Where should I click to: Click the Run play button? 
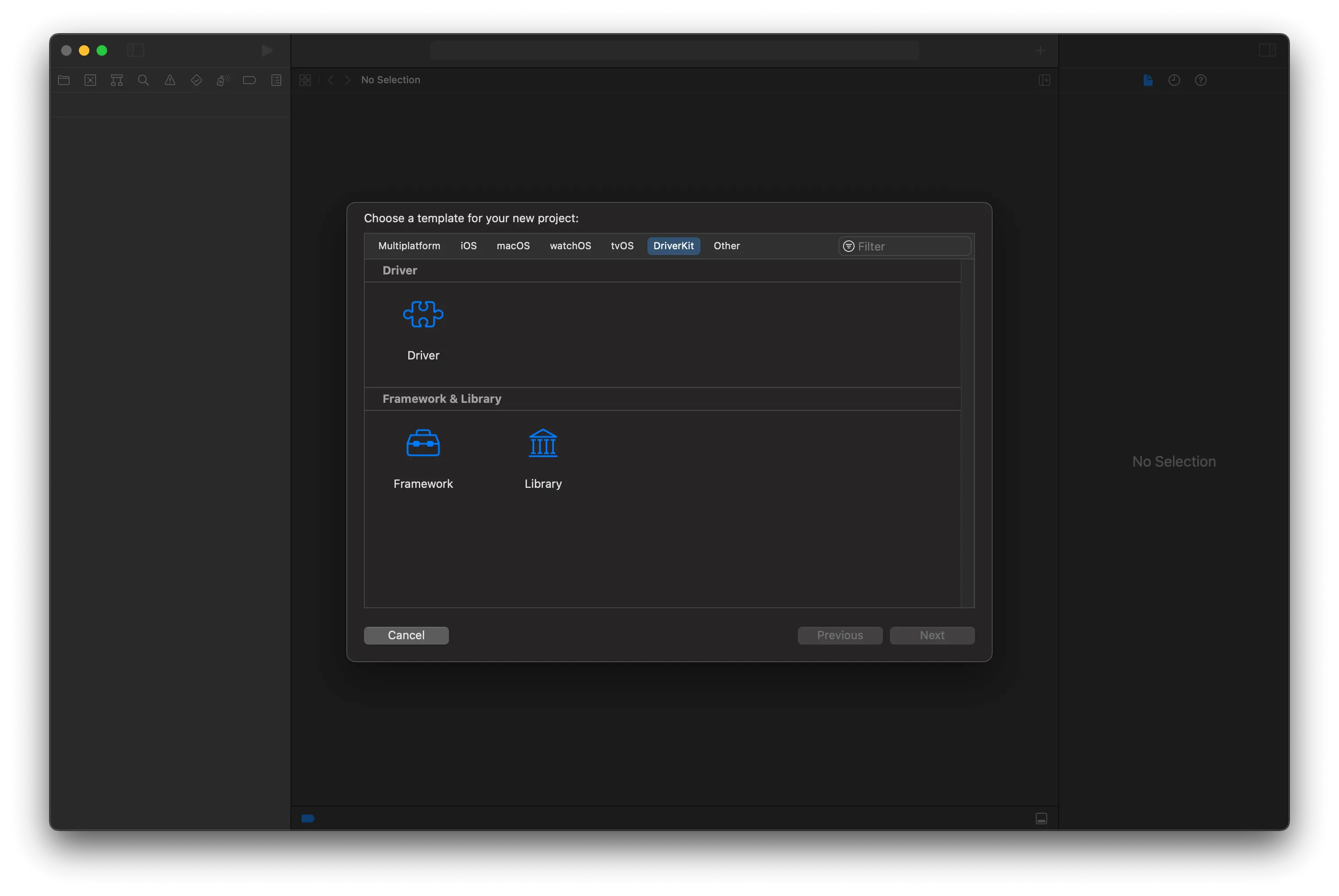pyautogui.click(x=267, y=50)
